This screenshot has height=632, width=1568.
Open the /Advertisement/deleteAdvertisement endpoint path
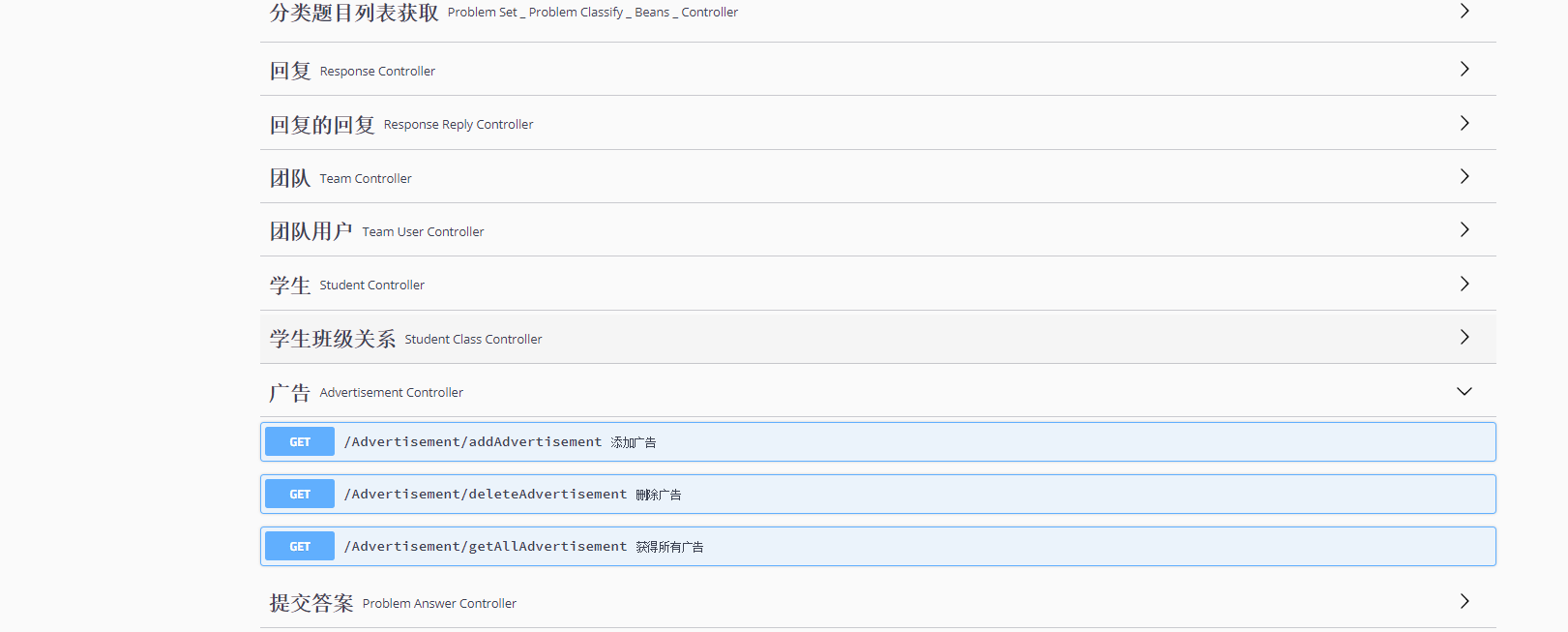click(x=486, y=494)
